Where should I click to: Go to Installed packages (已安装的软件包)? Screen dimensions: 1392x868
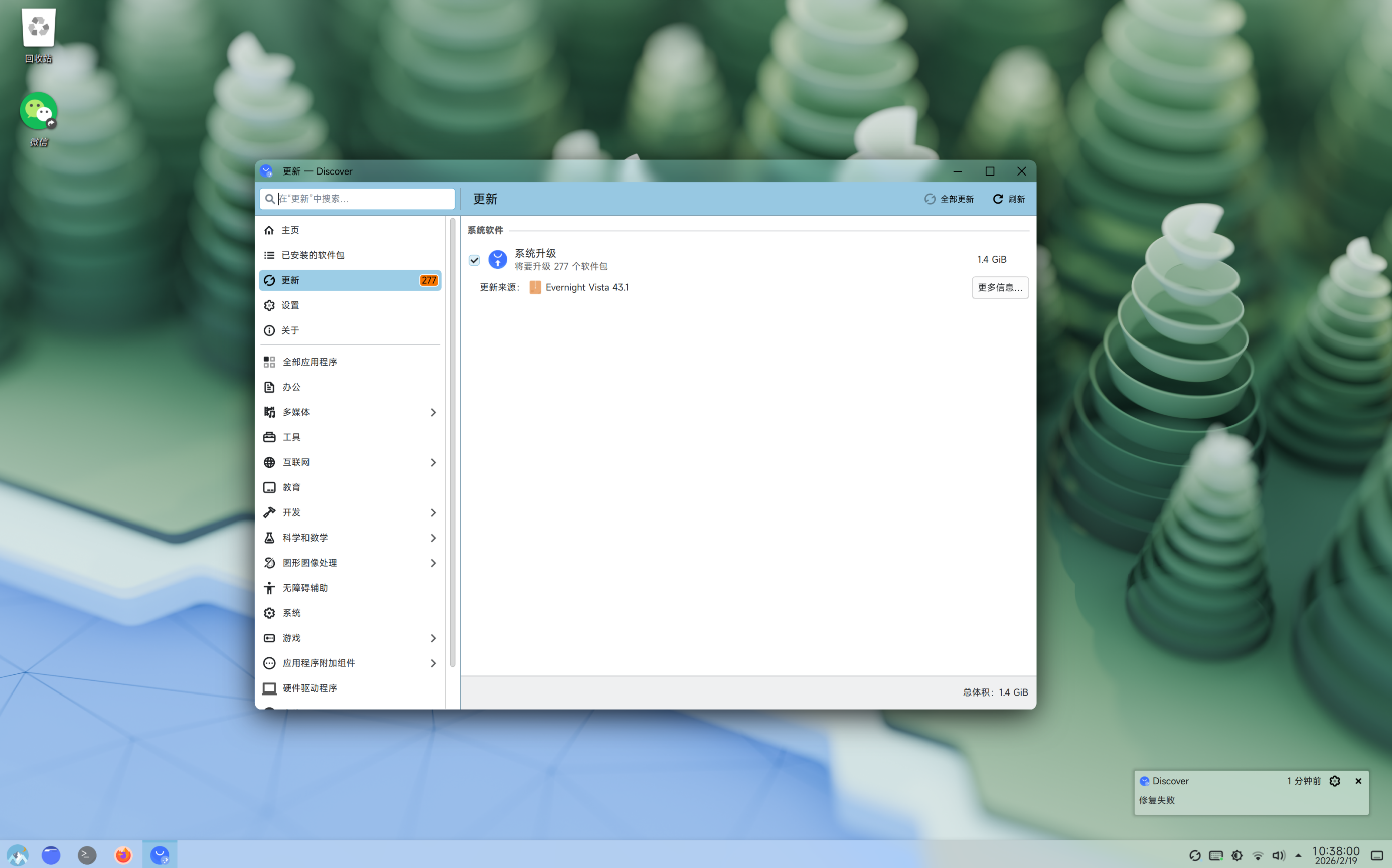(x=313, y=255)
